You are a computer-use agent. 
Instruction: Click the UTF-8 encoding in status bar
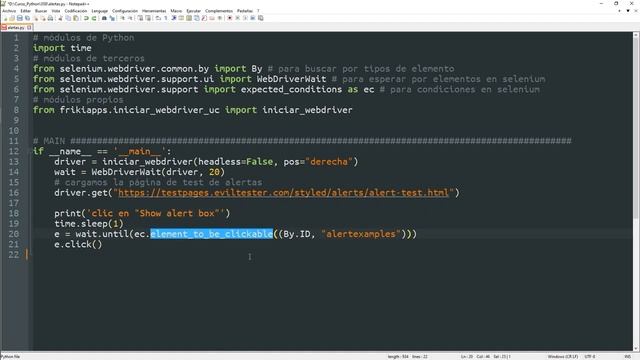(x=590, y=357)
